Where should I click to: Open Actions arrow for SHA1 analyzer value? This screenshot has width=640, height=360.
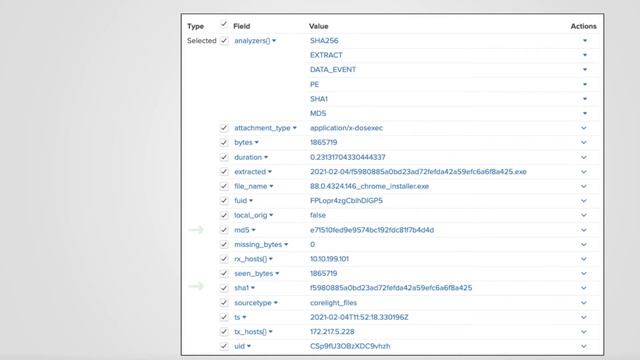point(584,99)
